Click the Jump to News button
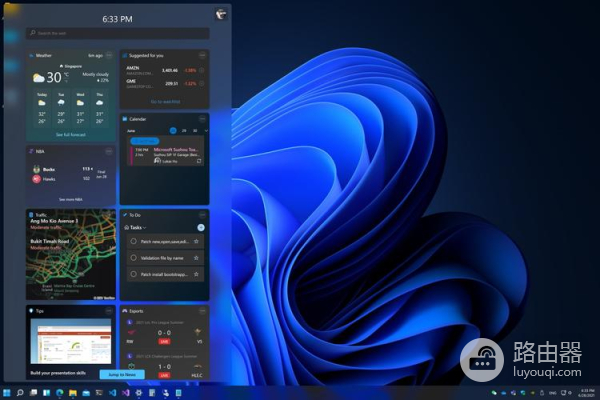600x400 pixels. (122, 374)
